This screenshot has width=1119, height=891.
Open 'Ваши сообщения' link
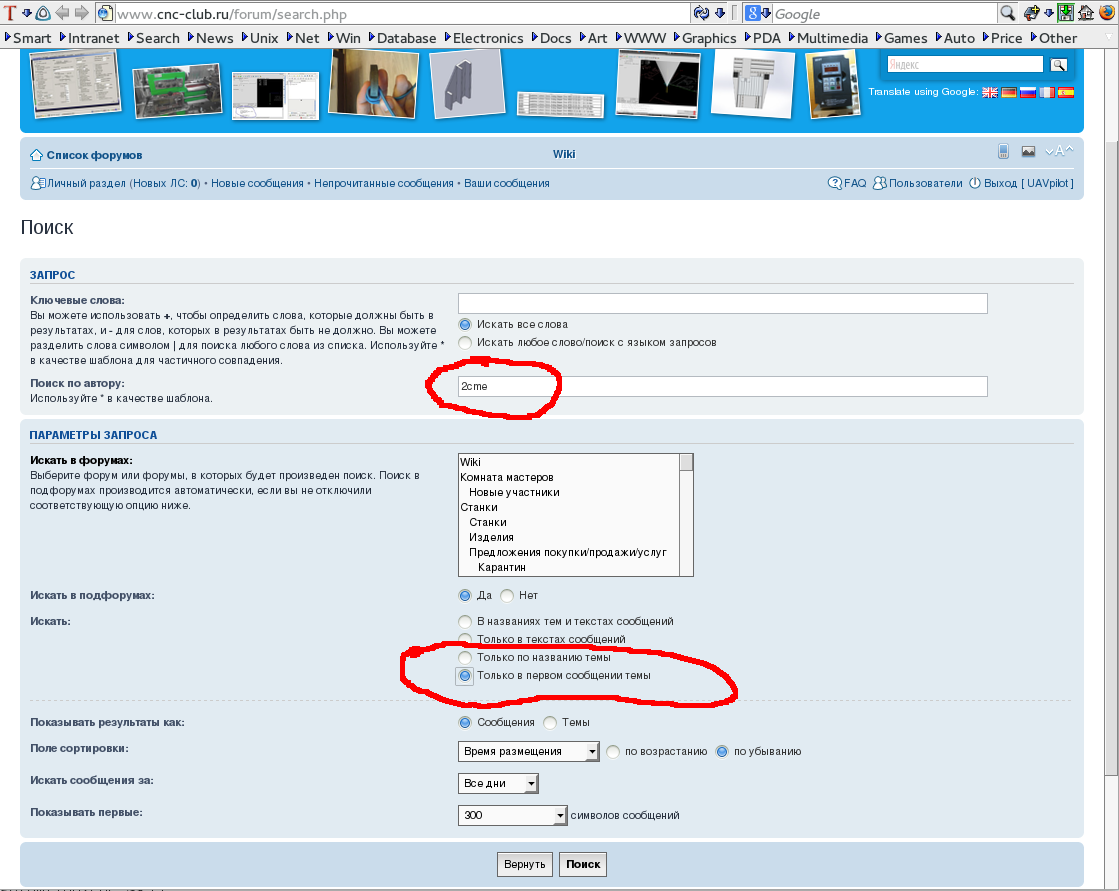click(507, 183)
